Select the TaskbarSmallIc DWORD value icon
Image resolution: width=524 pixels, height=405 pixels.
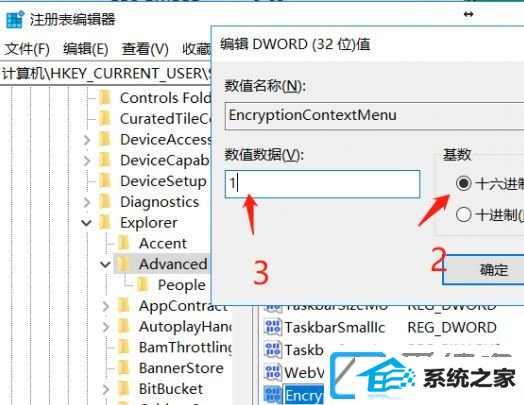coord(273,327)
